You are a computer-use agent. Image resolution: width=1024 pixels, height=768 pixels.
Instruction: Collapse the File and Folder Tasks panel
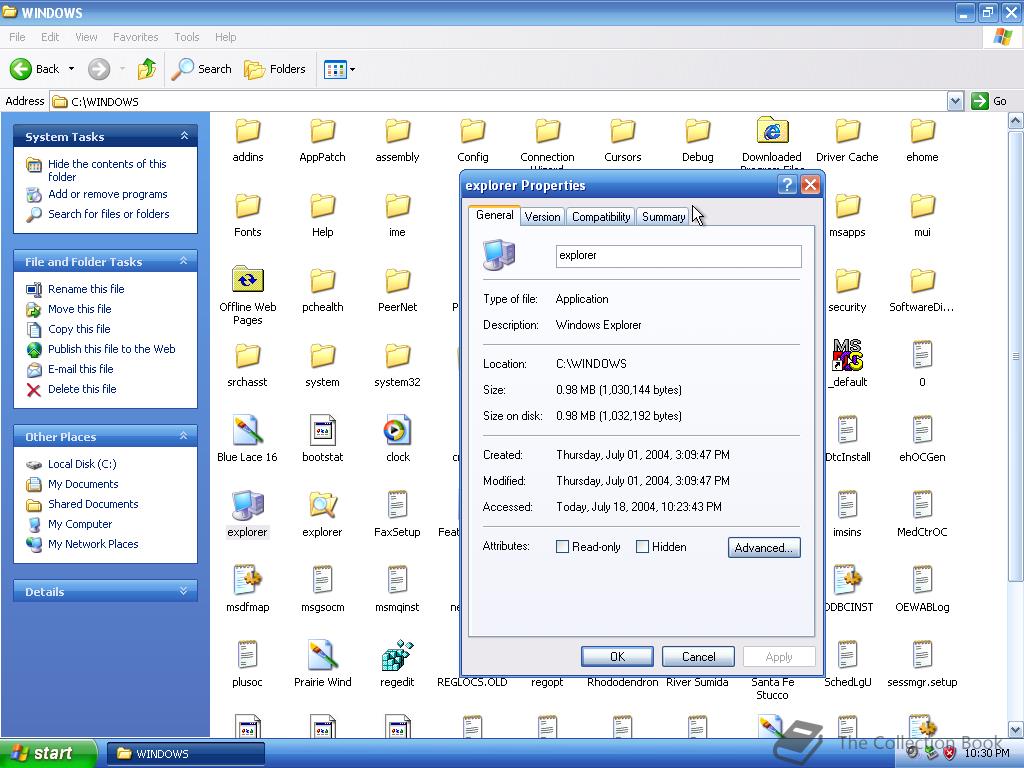coord(184,261)
